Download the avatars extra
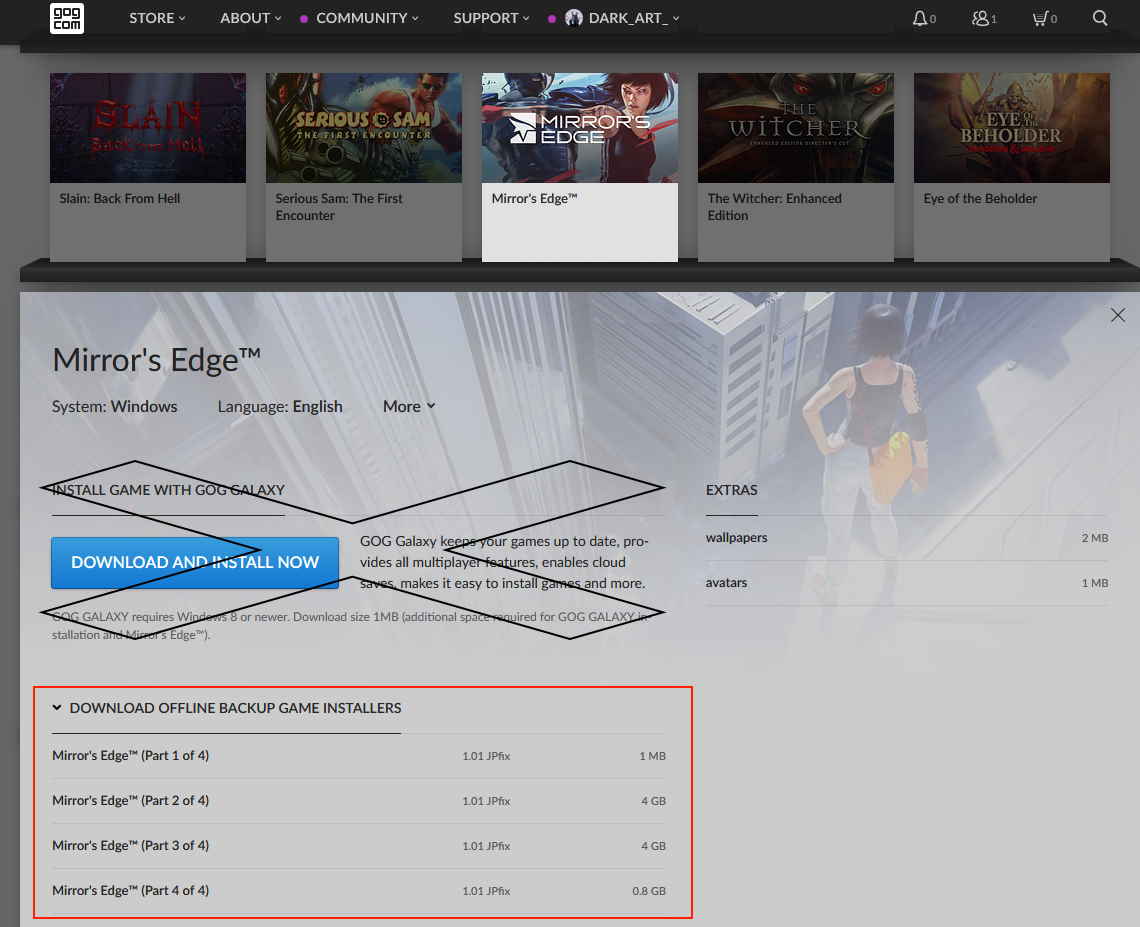This screenshot has width=1140, height=927. [907, 583]
